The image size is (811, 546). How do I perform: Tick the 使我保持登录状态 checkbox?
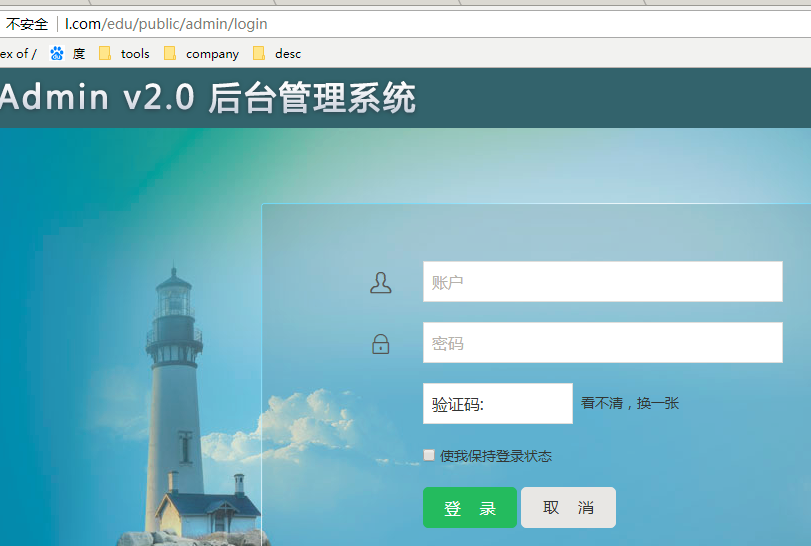429,455
